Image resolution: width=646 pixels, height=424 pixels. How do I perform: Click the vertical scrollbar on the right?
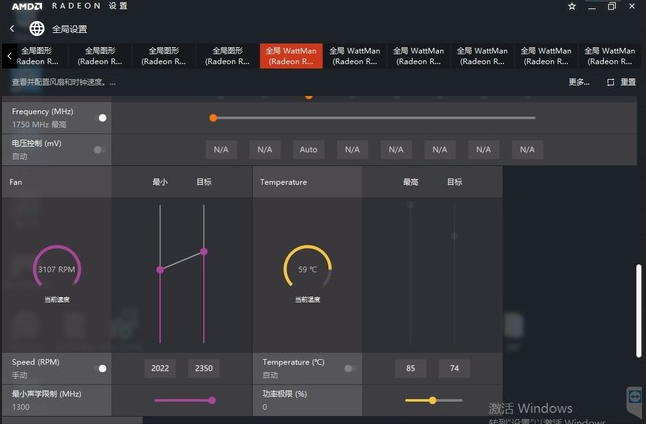639,311
